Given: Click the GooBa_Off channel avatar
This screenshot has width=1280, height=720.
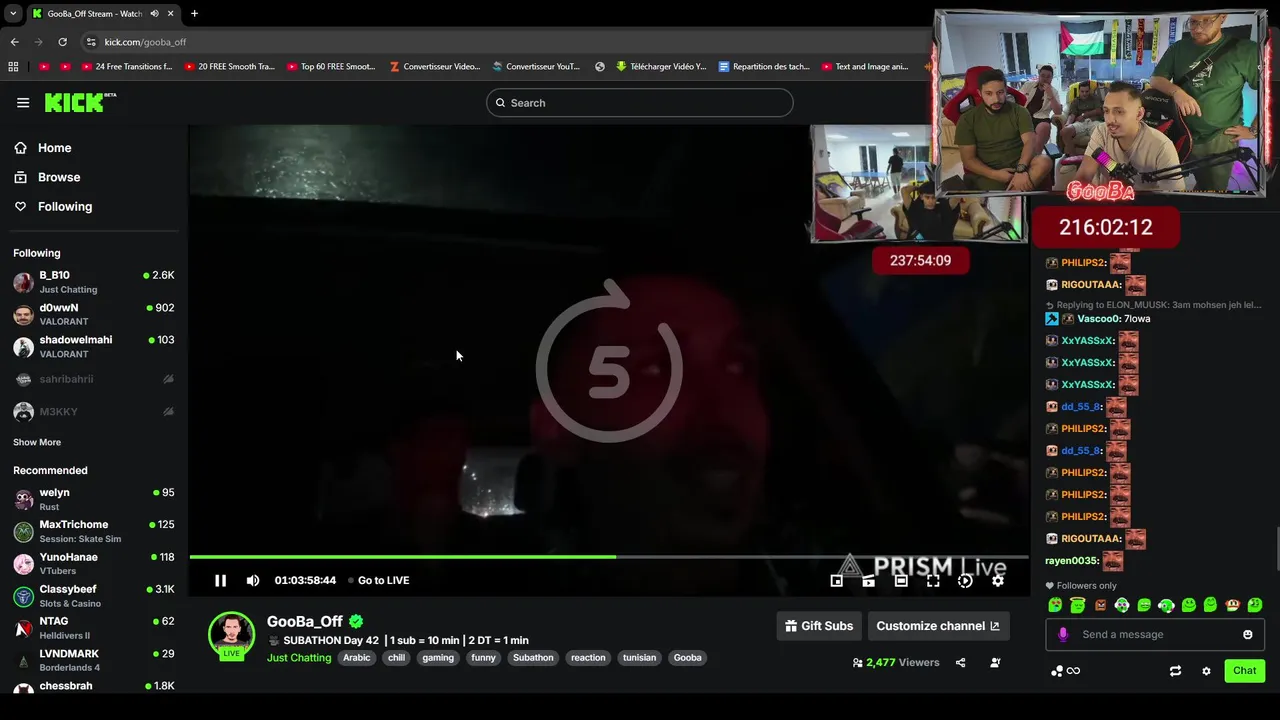Looking at the screenshot, I should (231, 636).
